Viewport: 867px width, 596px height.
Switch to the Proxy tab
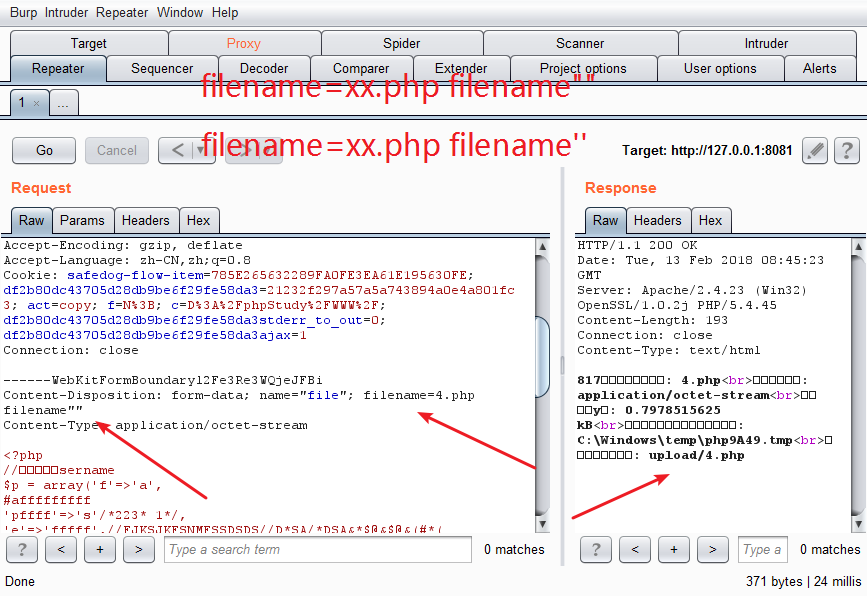(x=244, y=43)
